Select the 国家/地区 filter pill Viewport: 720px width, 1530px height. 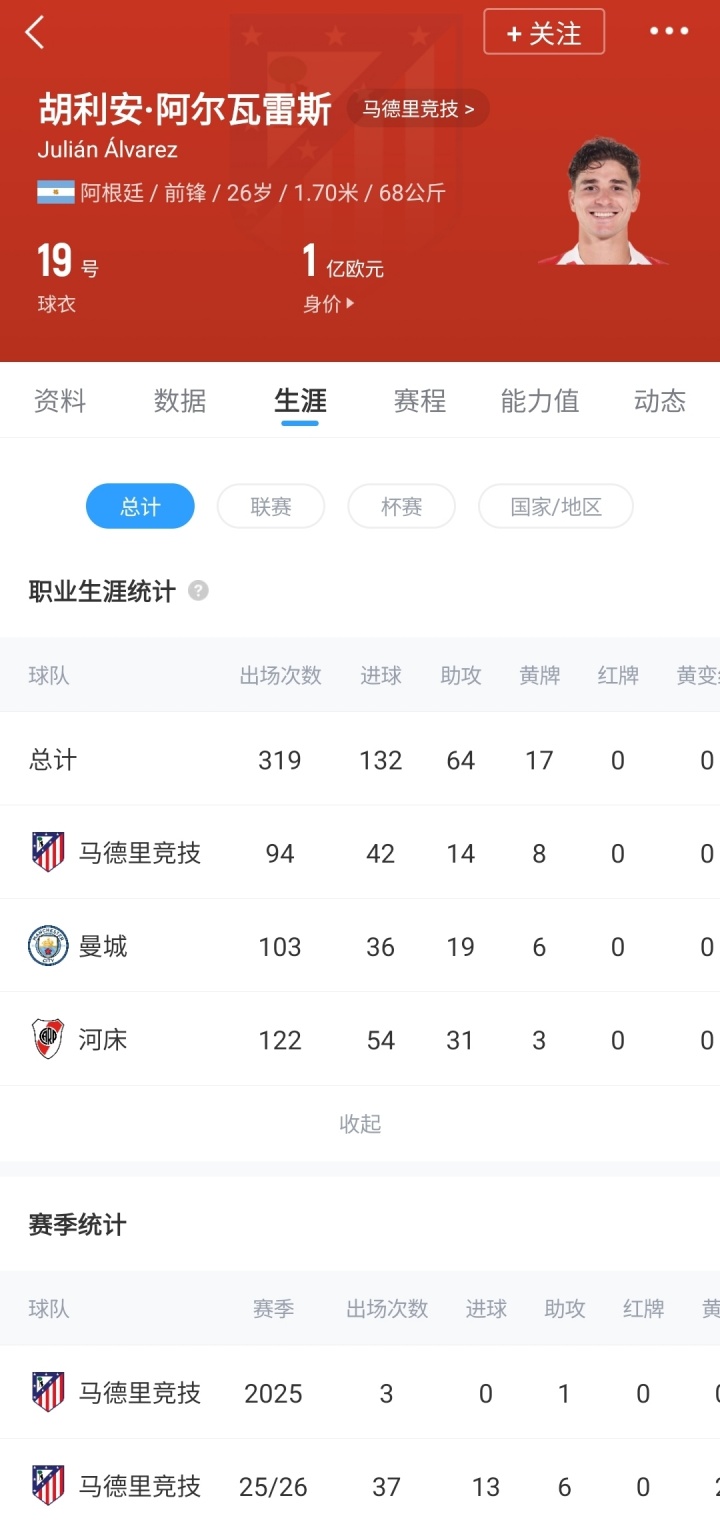pyautogui.click(x=556, y=506)
